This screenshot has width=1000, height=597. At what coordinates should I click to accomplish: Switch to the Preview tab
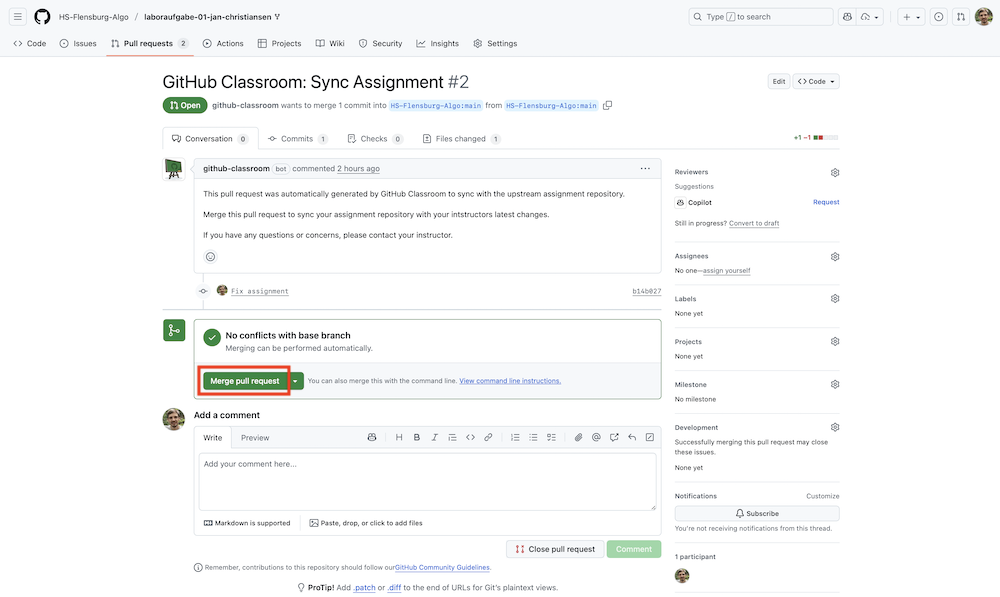pos(255,438)
